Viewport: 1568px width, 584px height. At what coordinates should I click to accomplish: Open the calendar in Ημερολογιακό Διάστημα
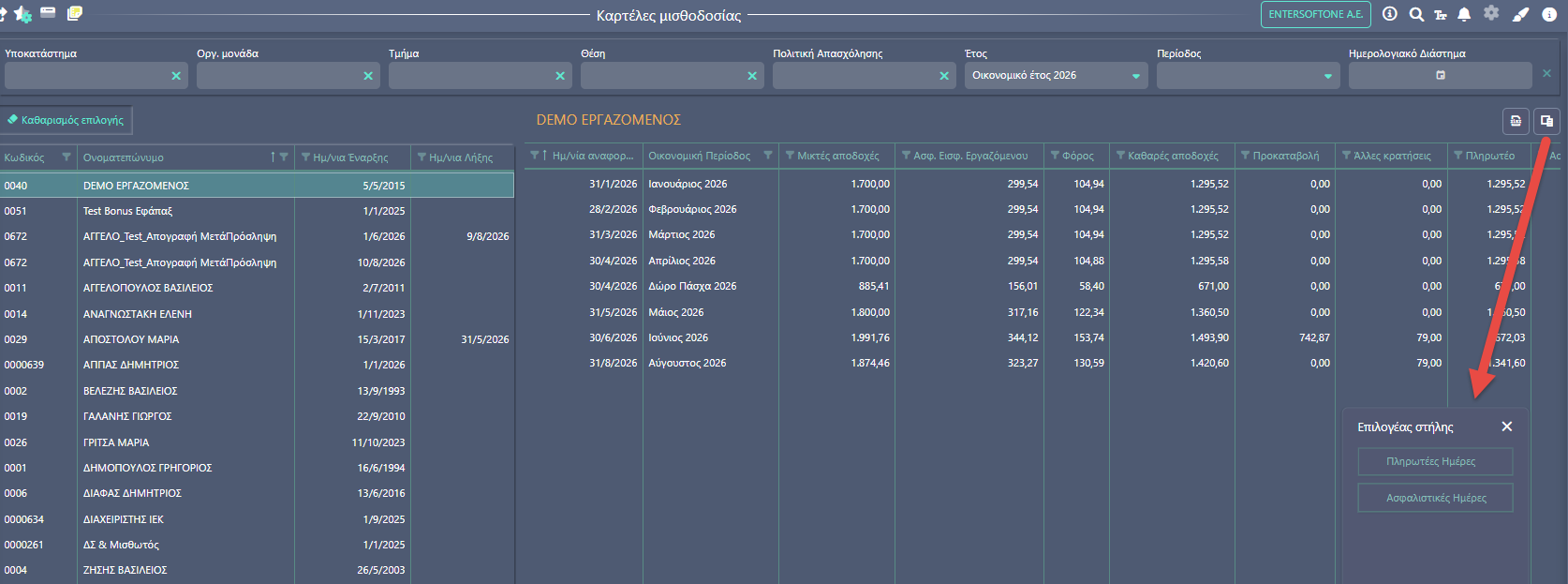1441,75
